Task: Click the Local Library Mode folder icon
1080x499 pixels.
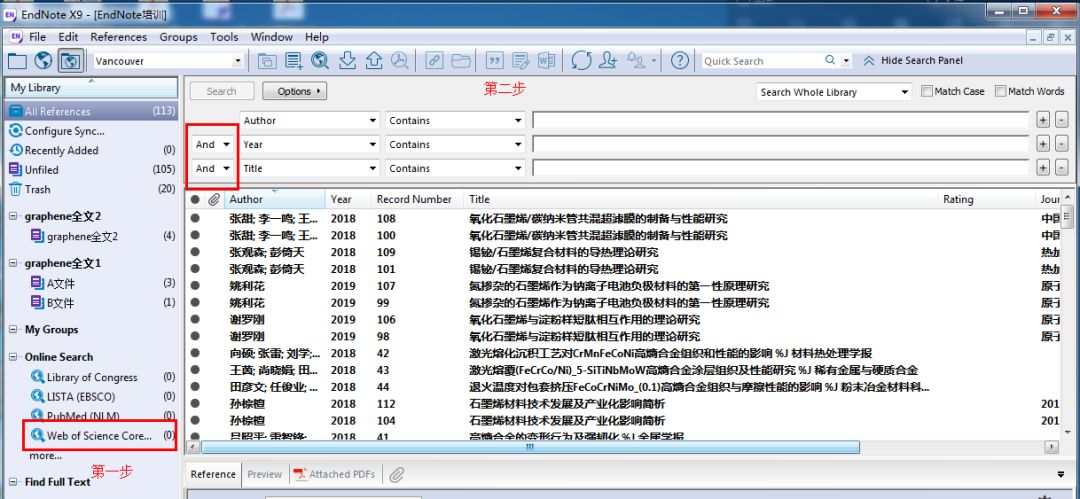Action: coord(18,61)
